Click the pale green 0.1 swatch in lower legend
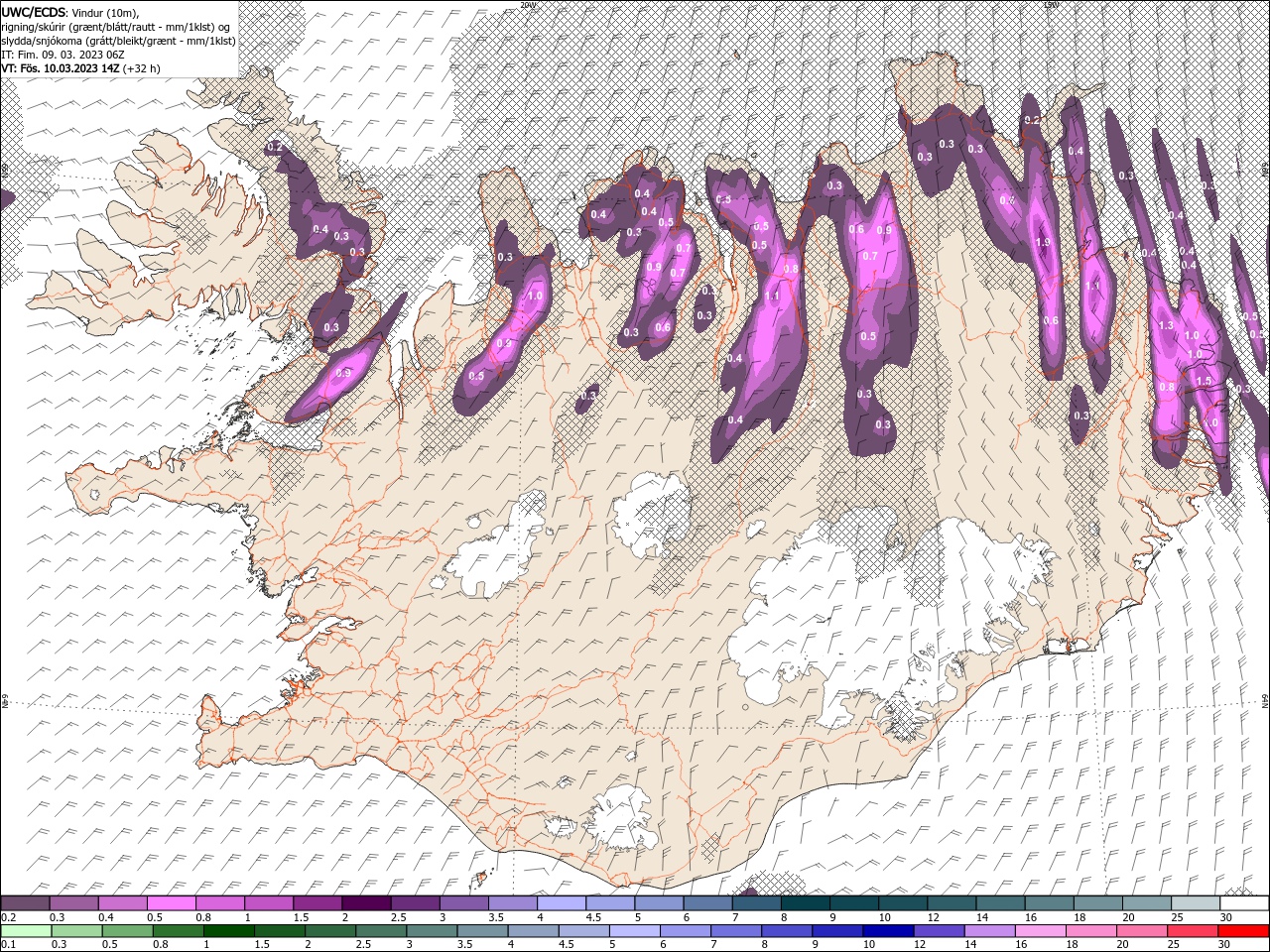 click(27, 930)
